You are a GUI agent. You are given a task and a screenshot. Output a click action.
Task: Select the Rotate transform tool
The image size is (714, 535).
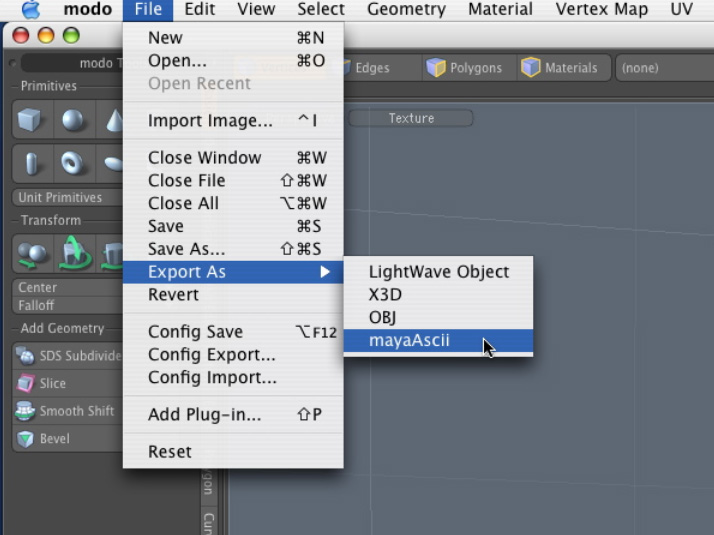74,254
